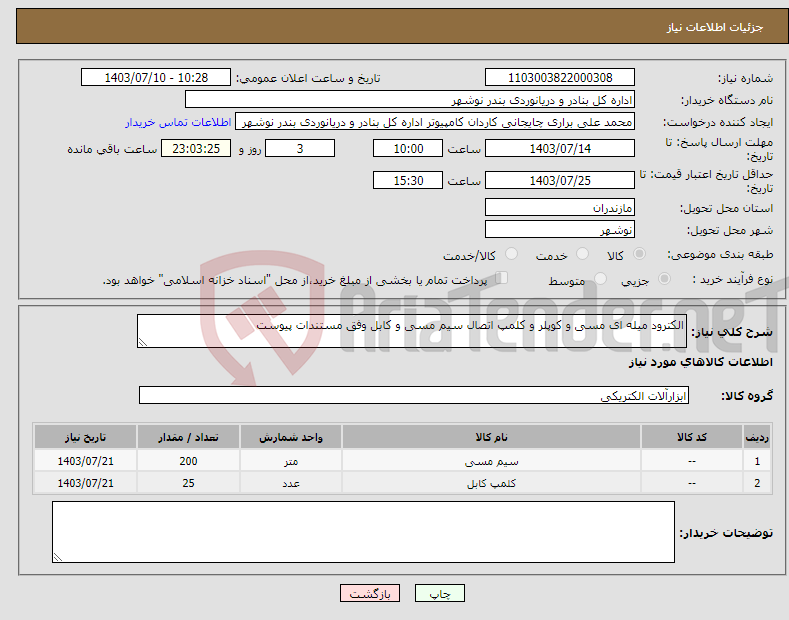This screenshot has height=620, width=789.
Task: Click the کد کالا column header
Action: 692,437
